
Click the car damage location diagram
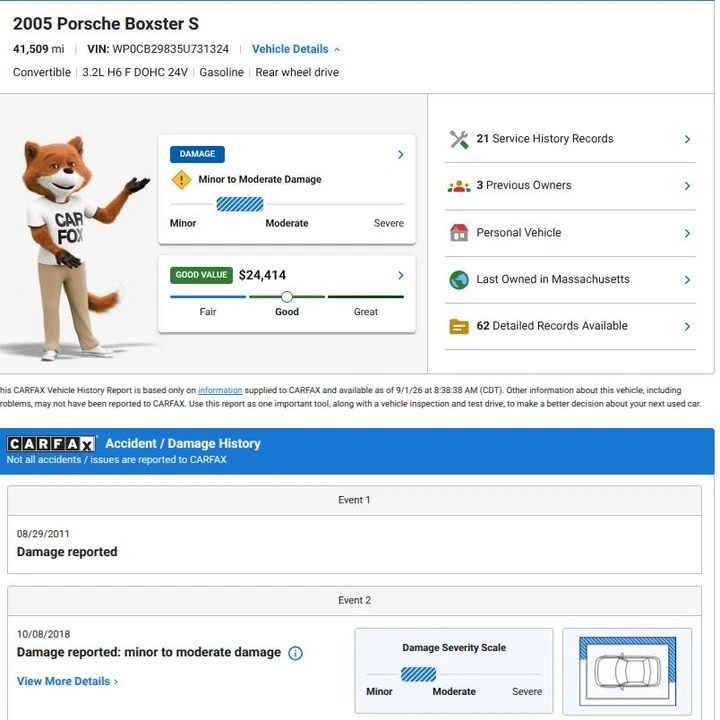(x=627, y=671)
